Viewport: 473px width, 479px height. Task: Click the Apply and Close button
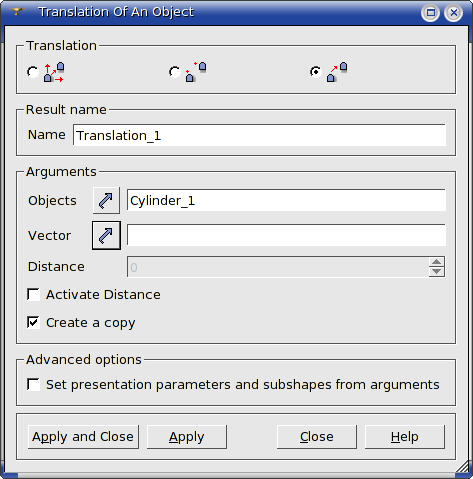83,437
